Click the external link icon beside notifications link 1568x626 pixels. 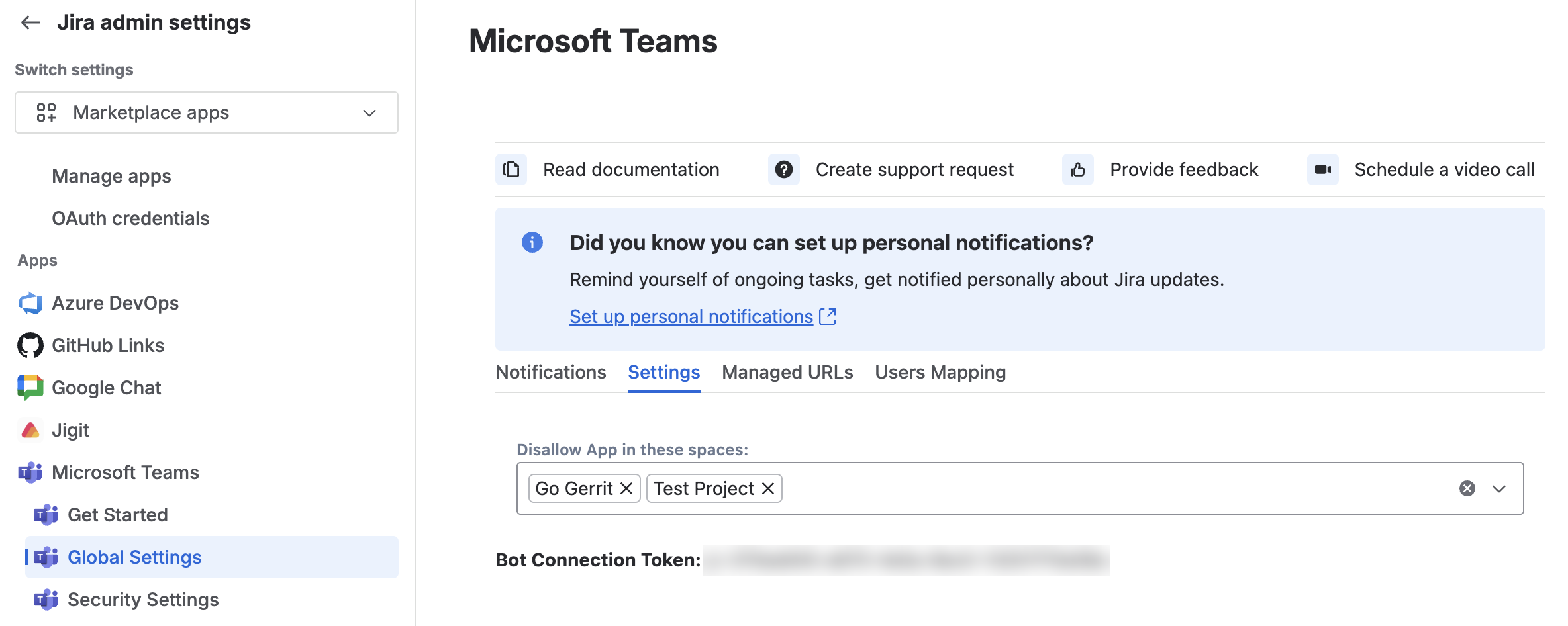(x=828, y=316)
